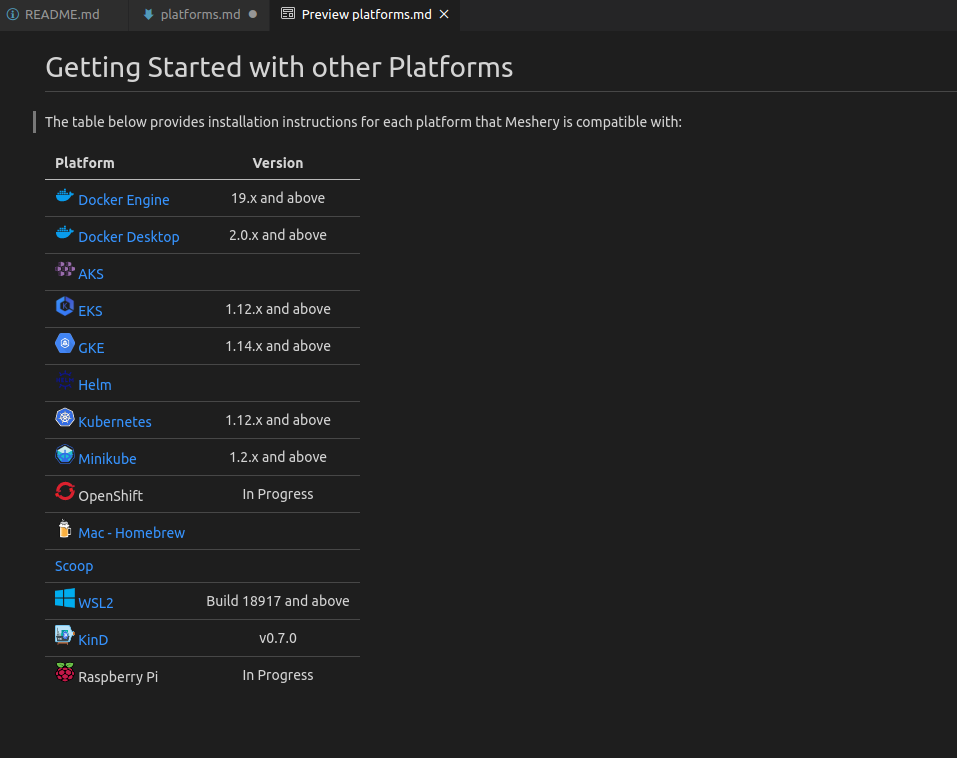
Task: Click the Kubernetes '1.12.x and above' cell
Action: [278, 420]
